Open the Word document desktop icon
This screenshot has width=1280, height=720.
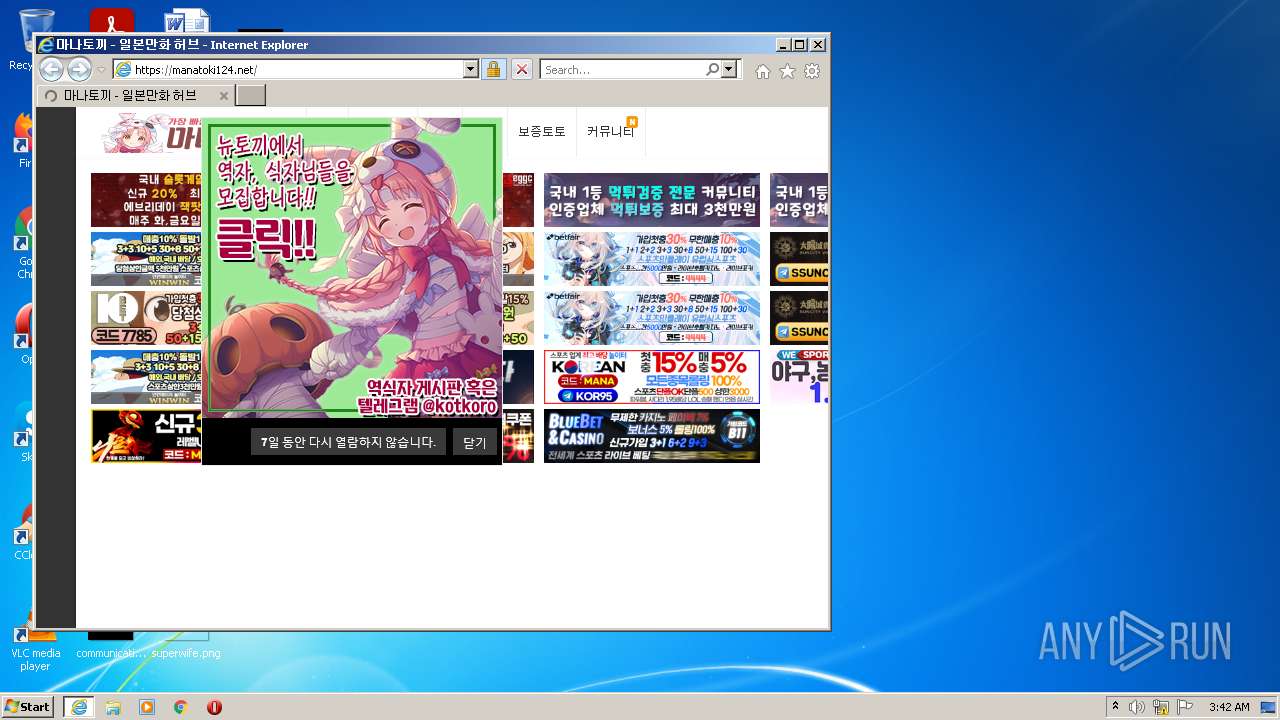(x=186, y=21)
